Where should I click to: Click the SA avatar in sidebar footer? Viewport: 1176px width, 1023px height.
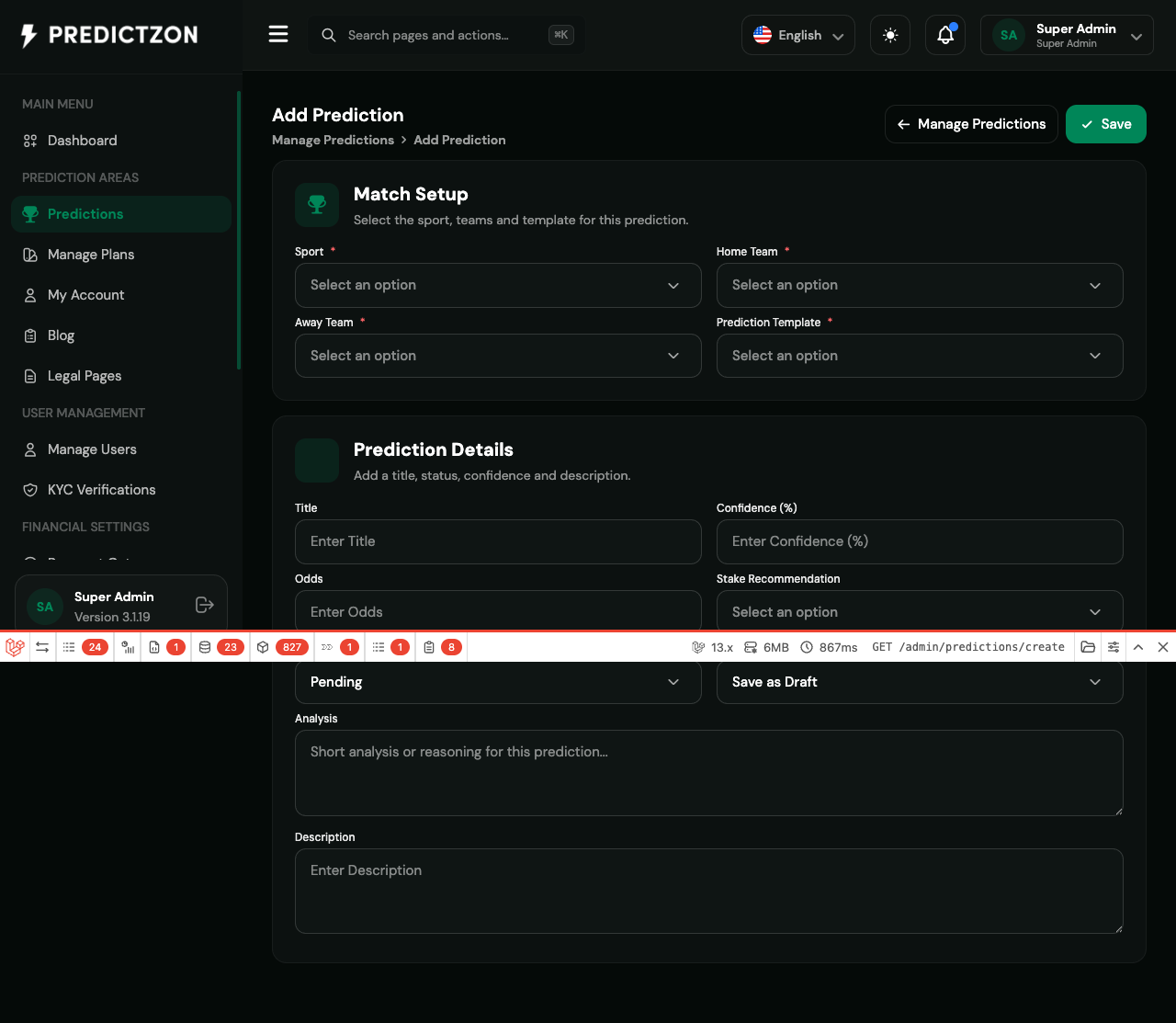click(45, 607)
